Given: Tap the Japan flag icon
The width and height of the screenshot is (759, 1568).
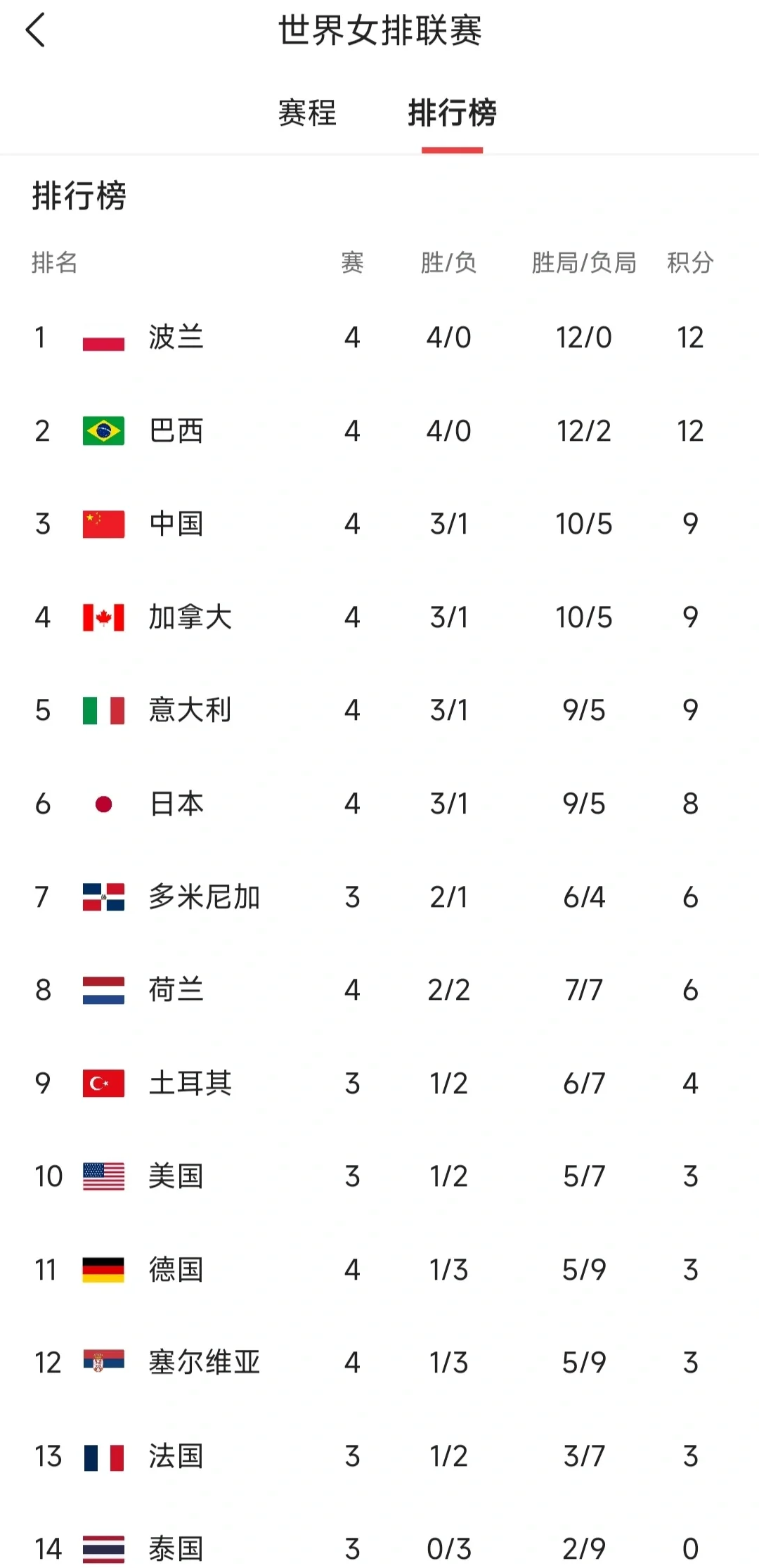Looking at the screenshot, I should click(x=103, y=804).
